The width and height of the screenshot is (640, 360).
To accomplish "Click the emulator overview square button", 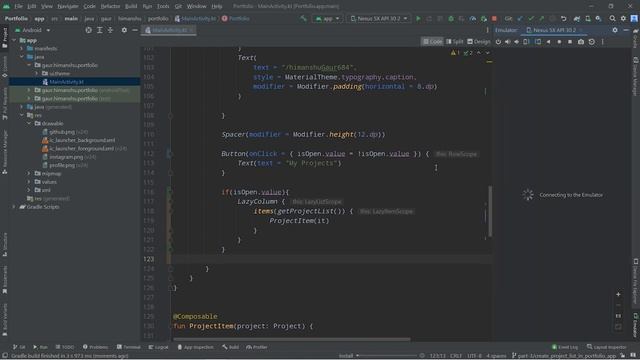I will pyautogui.click(x=570, y=42).
